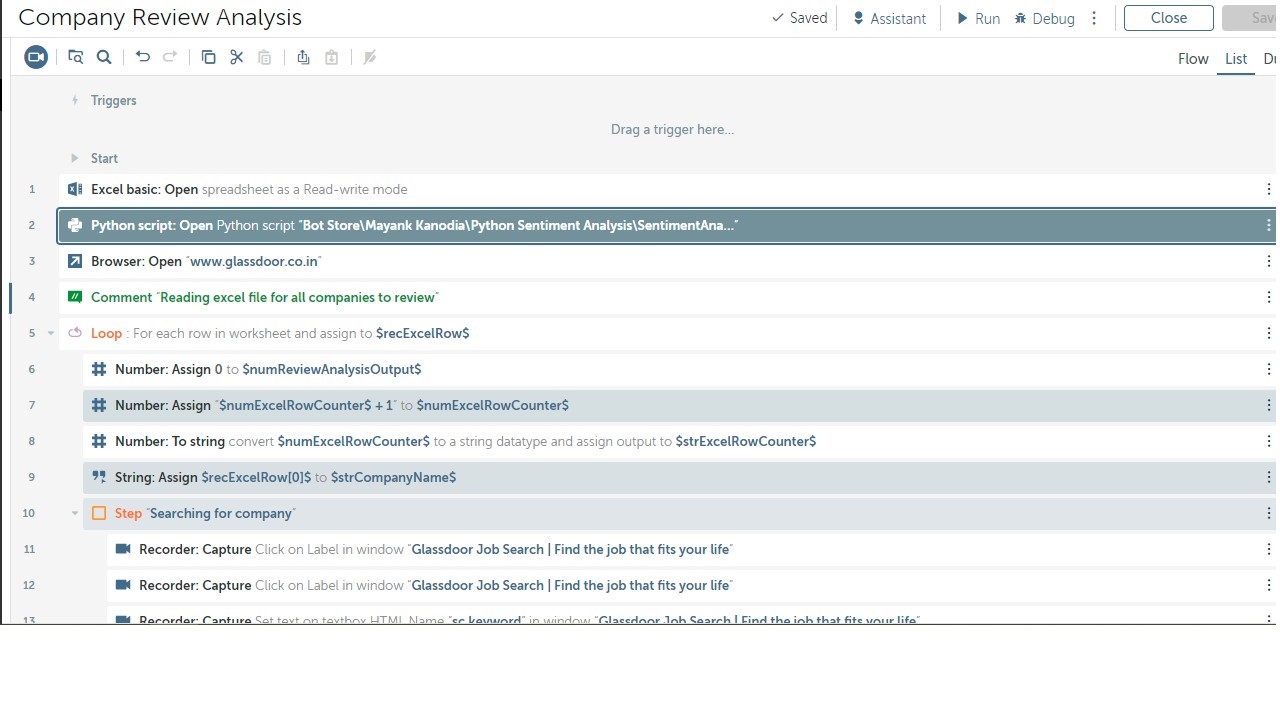Click the Undo arrow in toolbar
1280x720 pixels.
tap(142, 57)
